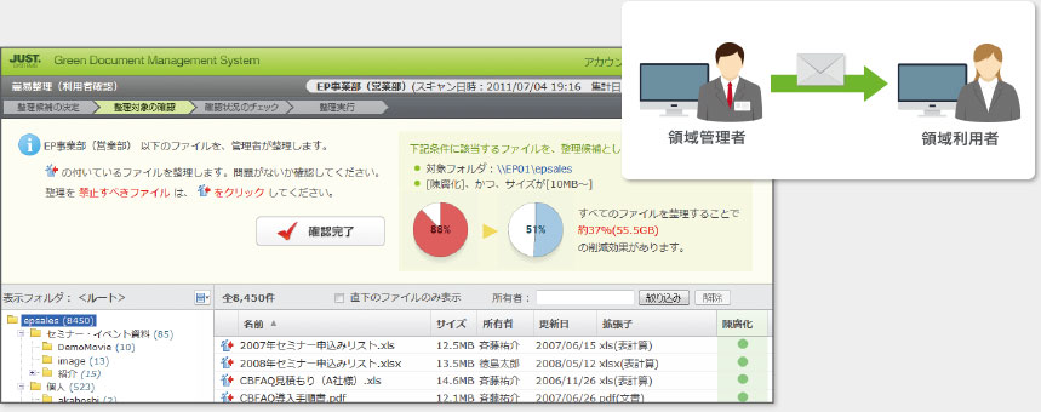The height and width of the screenshot is (412, 1041).
Task: Toggle the cleanup icon for 2007年セミナー申込みリスト.xls
Action: pyautogui.click(x=227, y=345)
